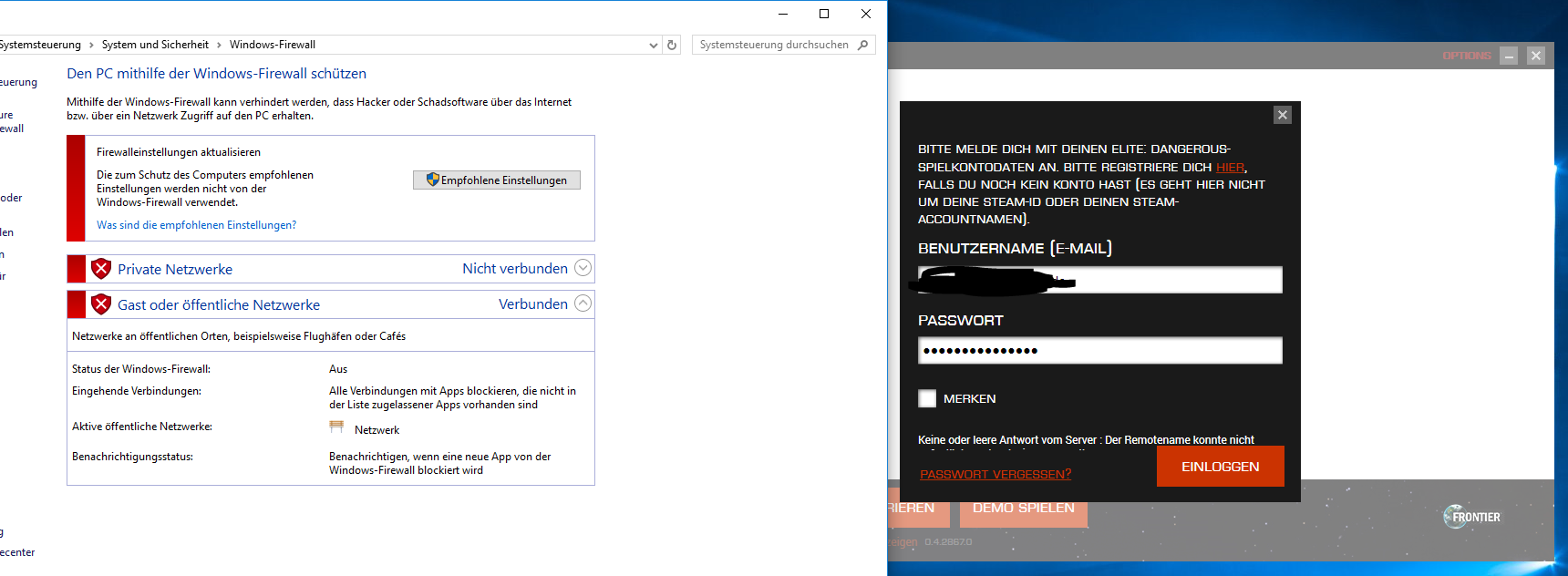Image resolution: width=1568 pixels, height=576 pixels.
Task: Click 'Firewalleinstellungen aktualisieren' heading
Action: click(x=179, y=152)
